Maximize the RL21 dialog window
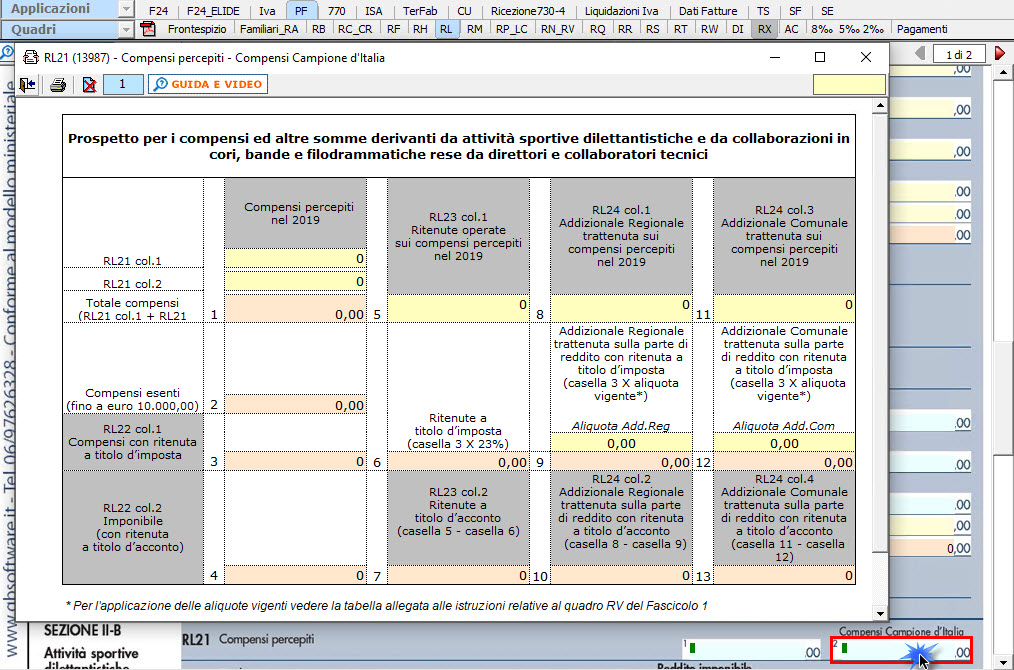Image resolution: width=1014 pixels, height=670 pixels. pos(820,57)
